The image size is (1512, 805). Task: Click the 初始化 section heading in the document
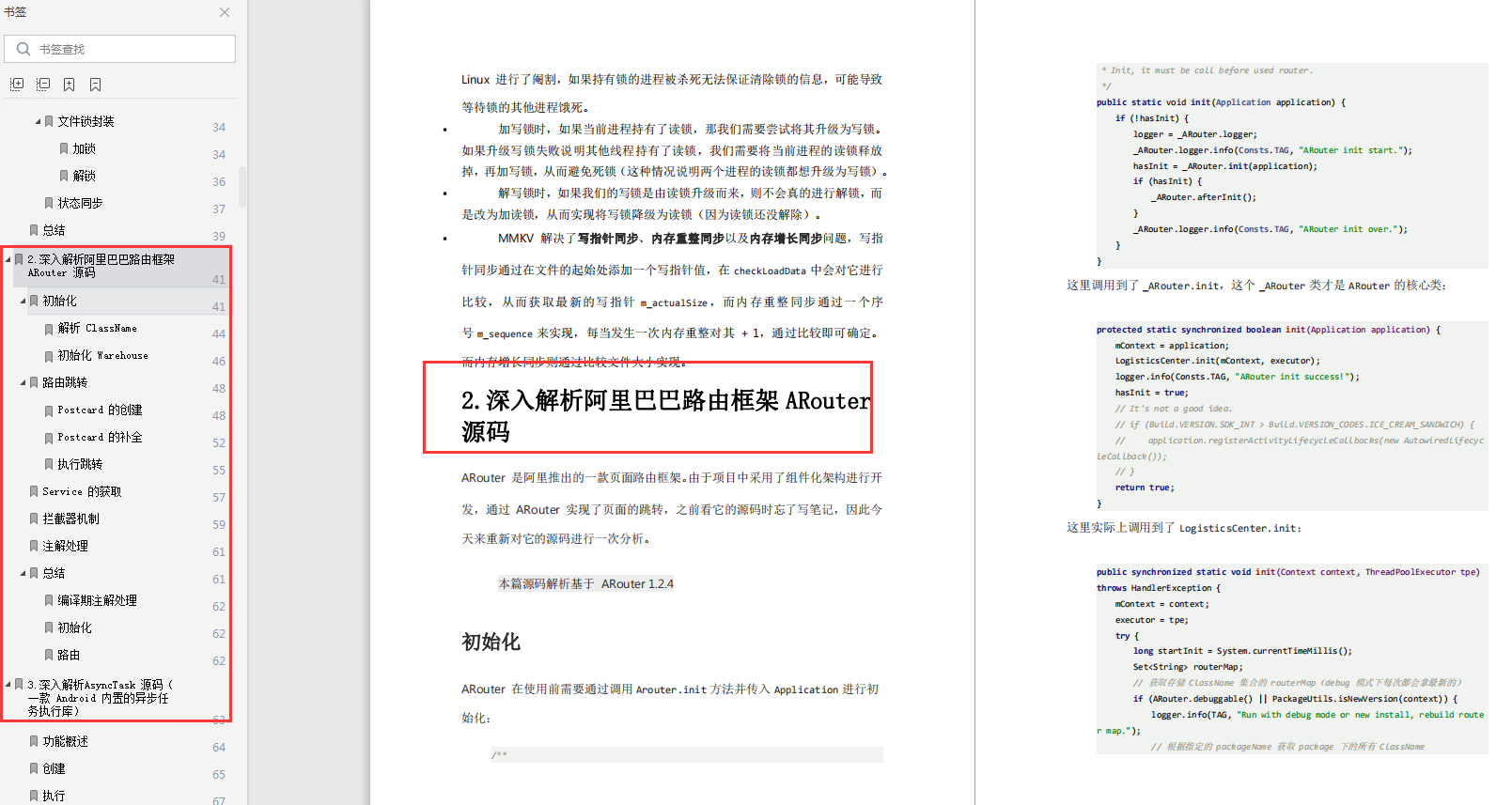(491, 642)
